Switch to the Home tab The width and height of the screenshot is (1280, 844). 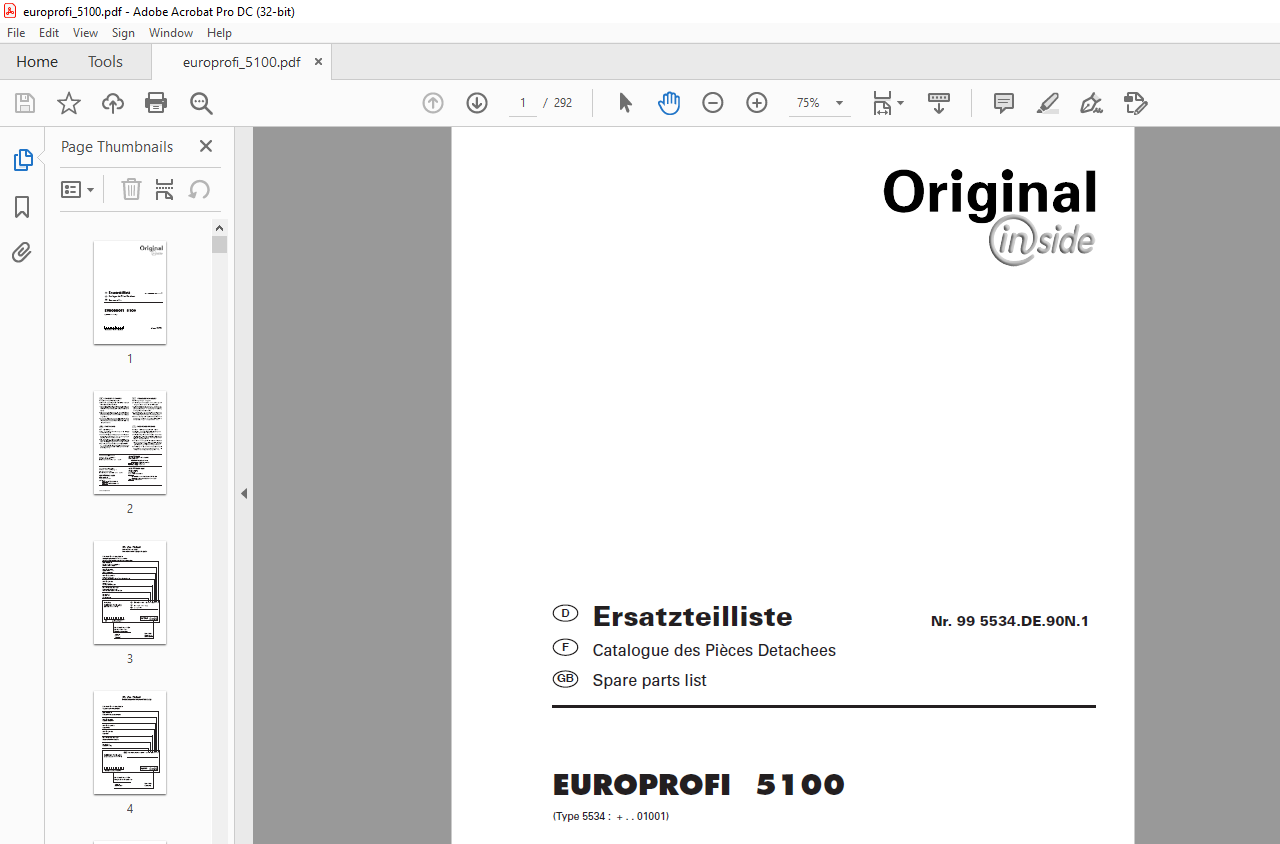click(37, 62)
